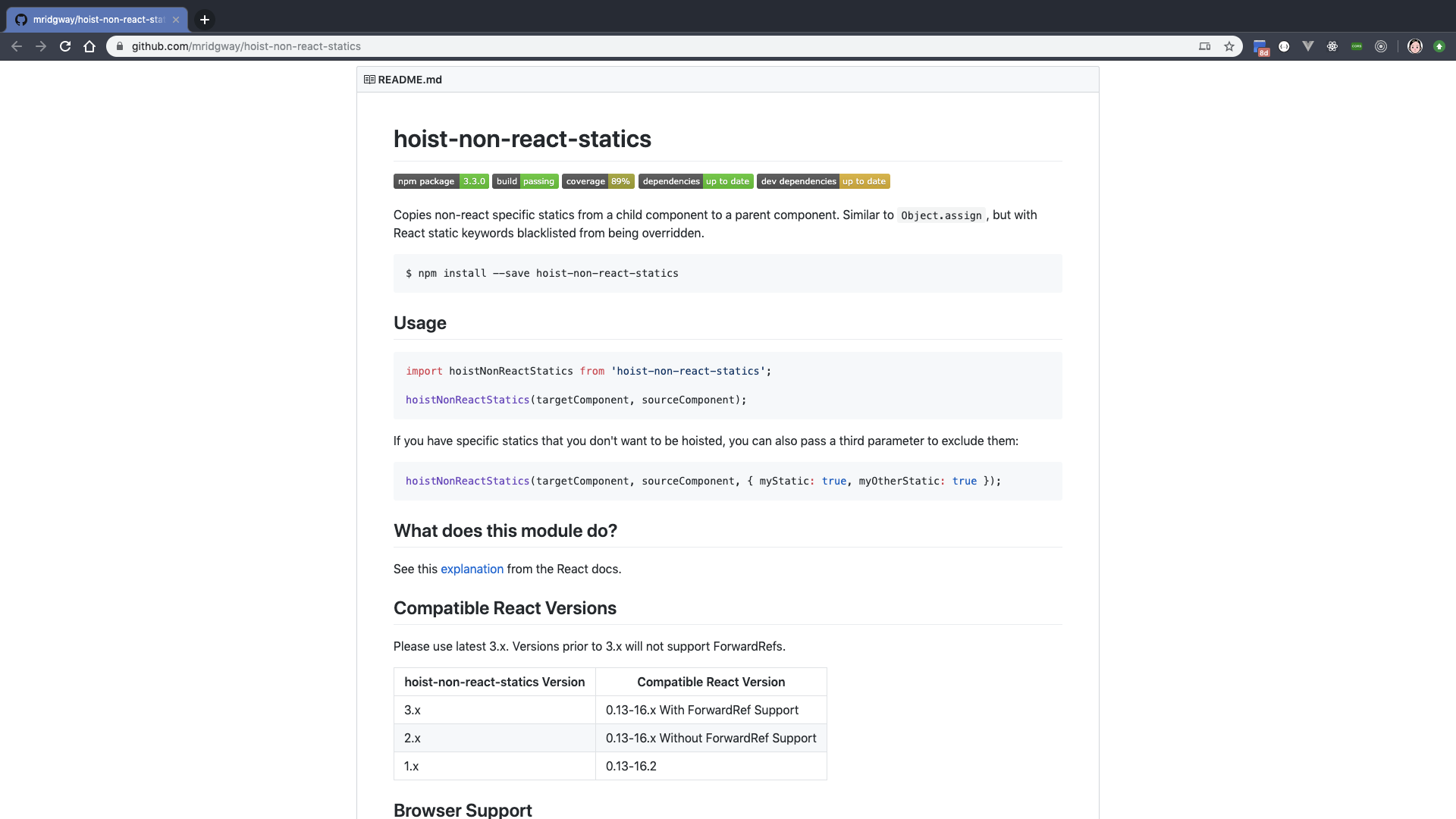Open a new browser tab

click(205, 20)
